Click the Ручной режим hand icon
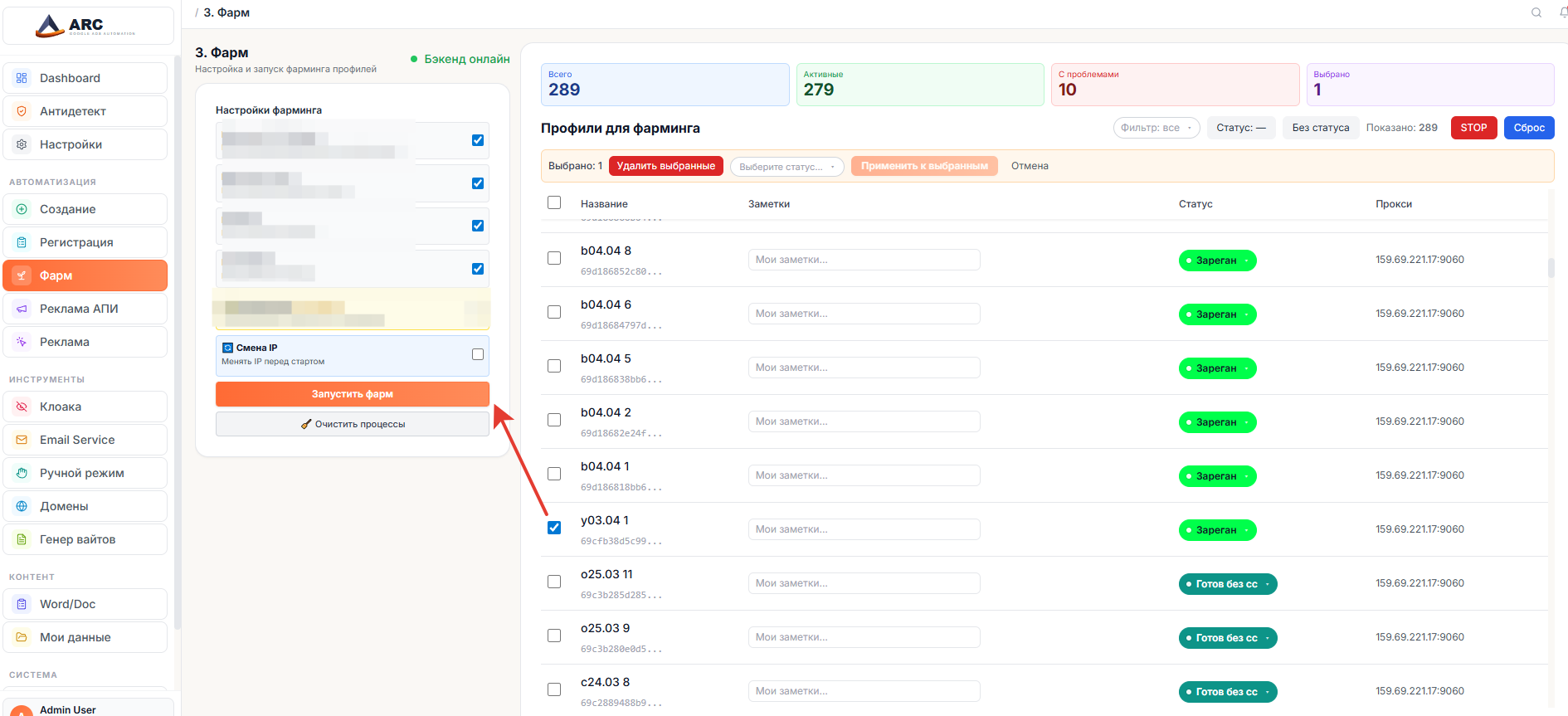The width and height of the screenshot is (1568, 716). pos(22,473)
